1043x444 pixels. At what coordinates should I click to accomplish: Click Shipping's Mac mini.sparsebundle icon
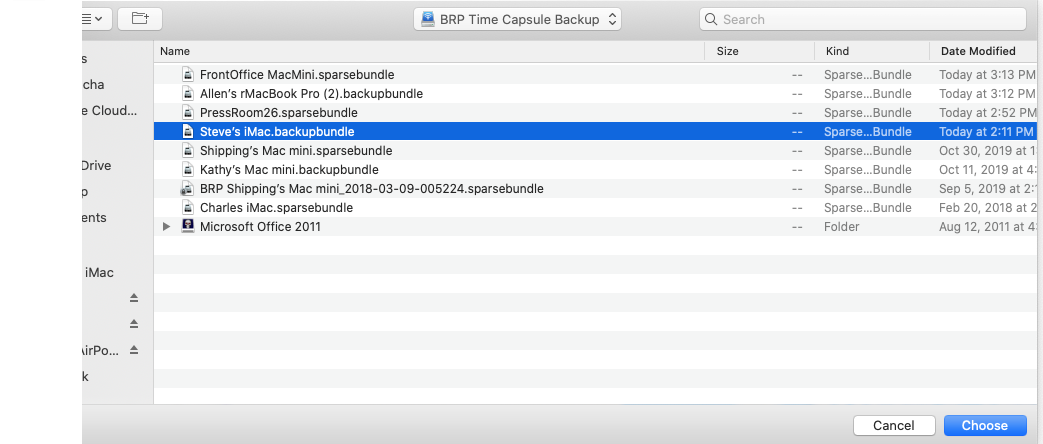[x=188, y=150]
